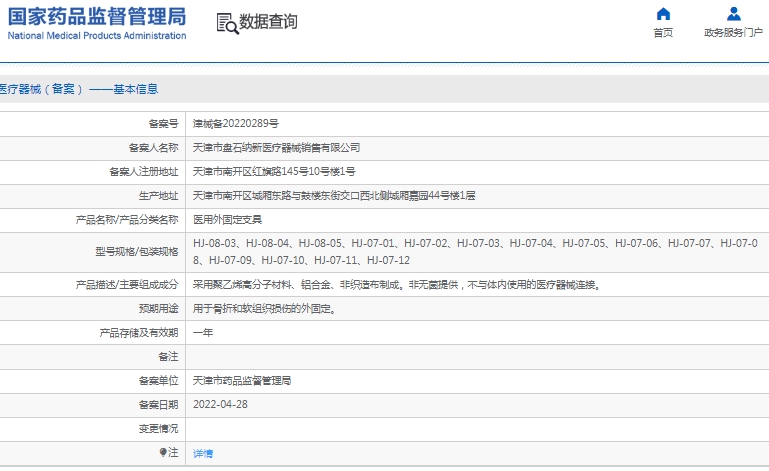Click the 备案号 row label
The image size is (769, 471).
click(163, 124)
